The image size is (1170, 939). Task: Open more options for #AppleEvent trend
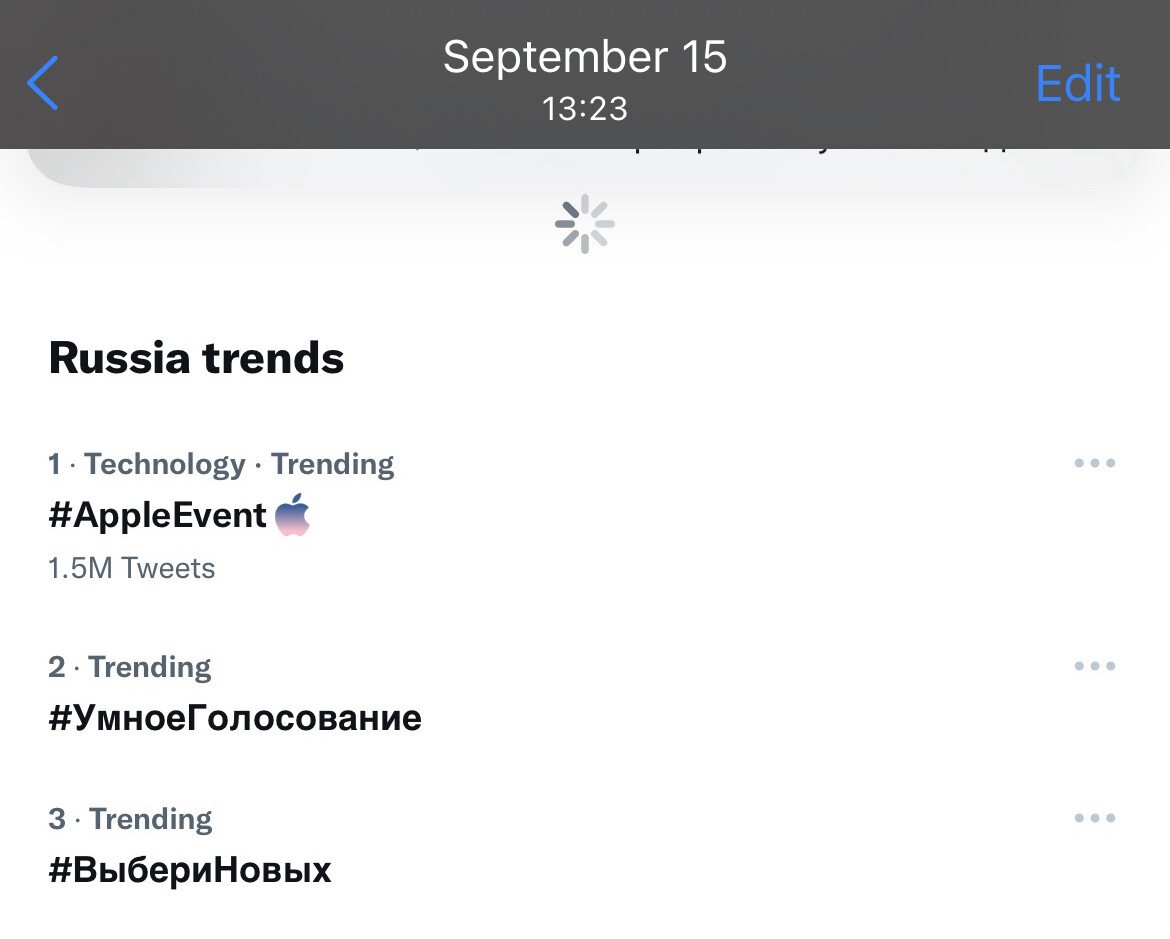1094,463
